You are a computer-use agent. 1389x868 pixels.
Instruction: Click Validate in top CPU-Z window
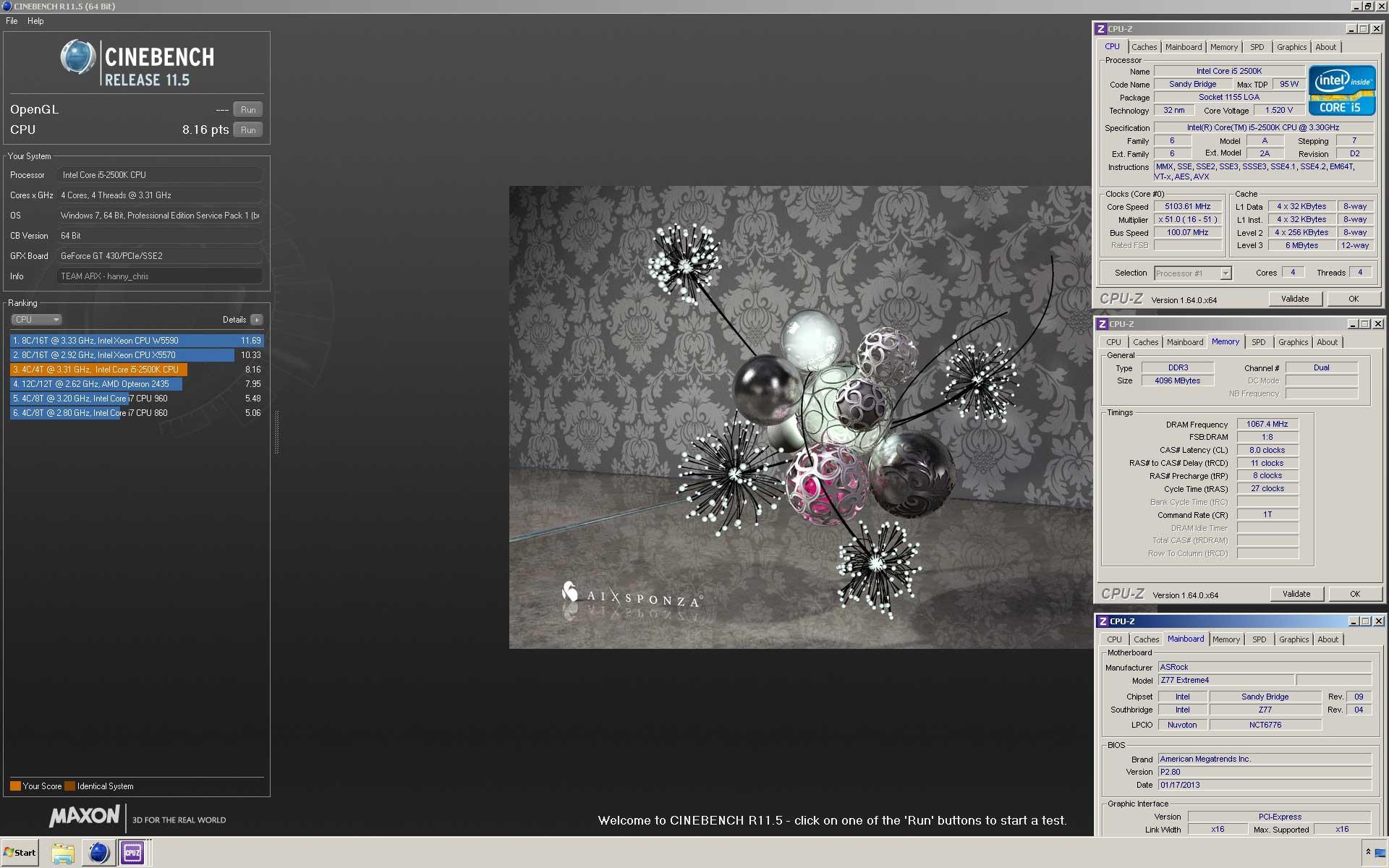[1295, 299]
